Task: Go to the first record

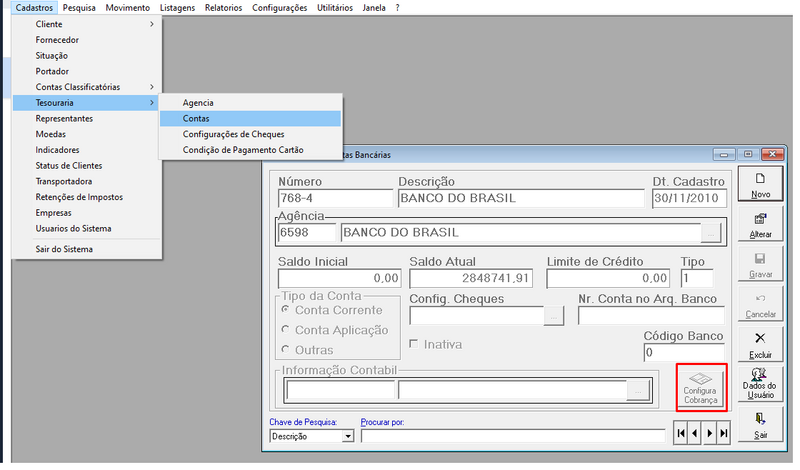Action: coord(681,433)
